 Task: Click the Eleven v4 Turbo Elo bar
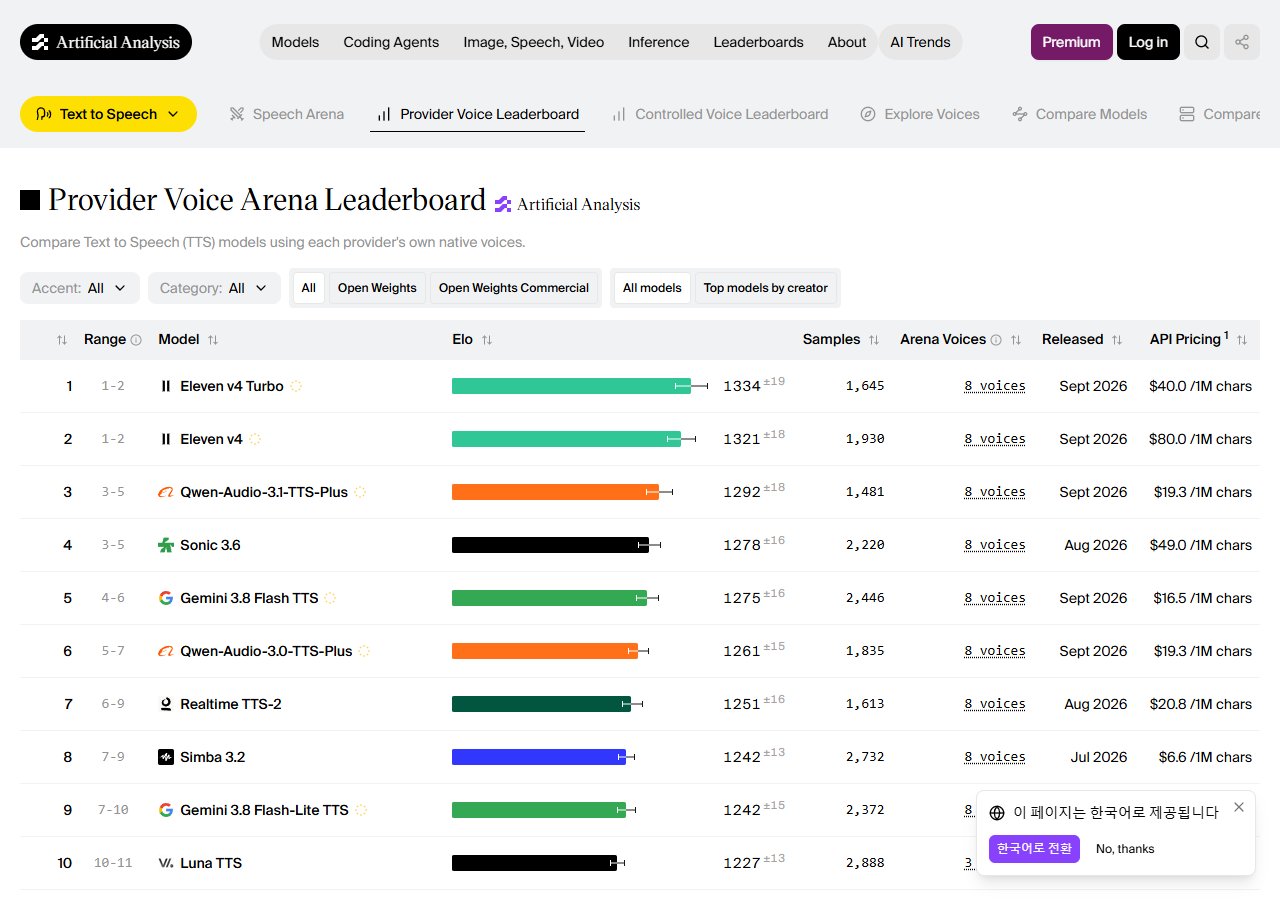point(571,386)
